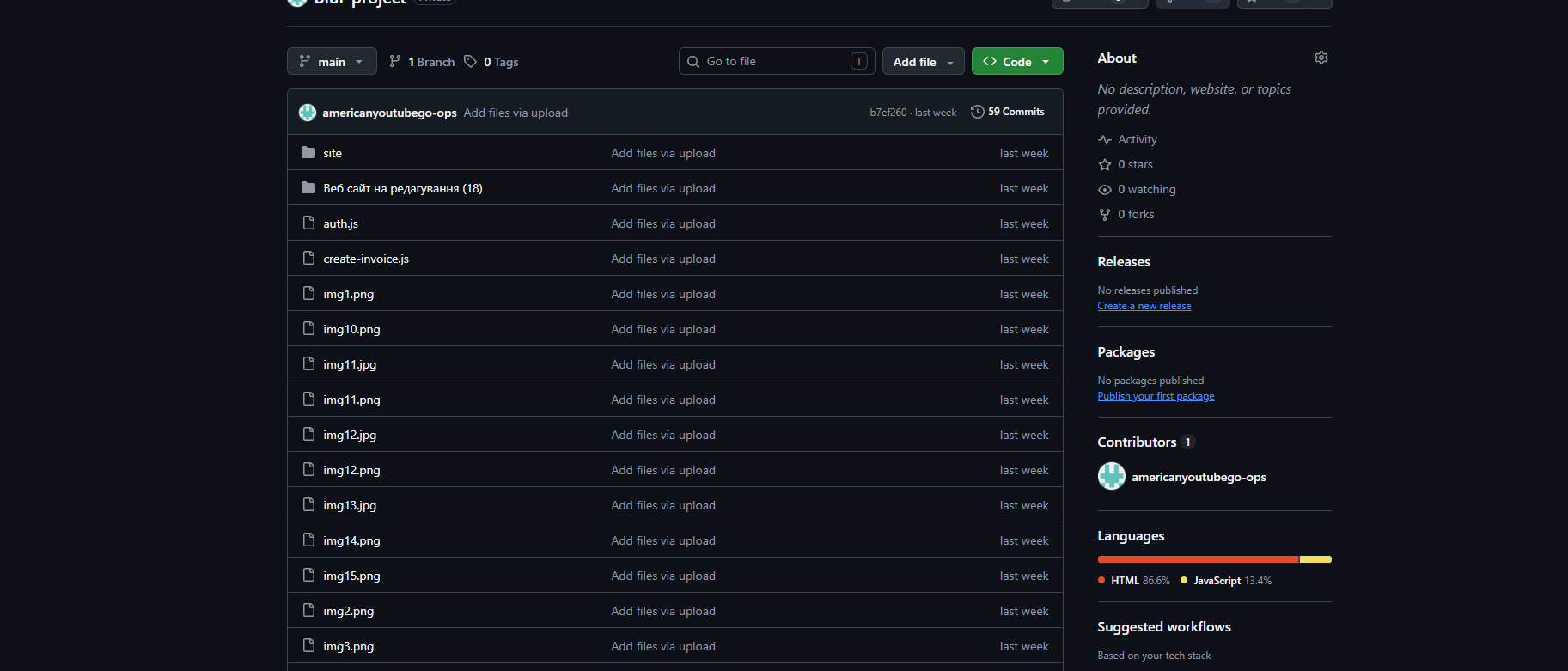
Task: Open americanyoutubego-ops profile from the commit row
Action: click(389, 113)
